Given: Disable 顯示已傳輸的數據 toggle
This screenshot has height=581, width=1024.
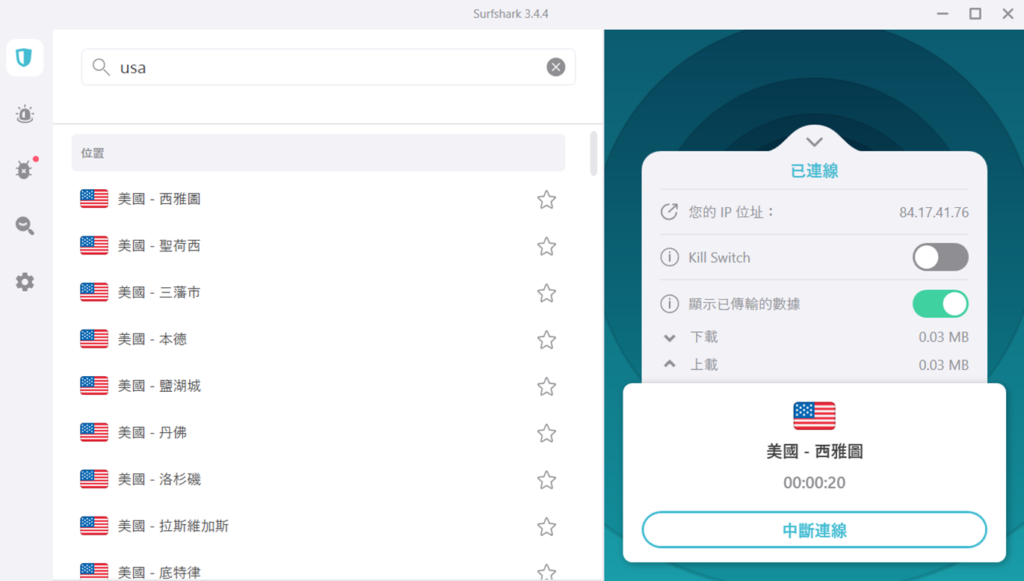Looking at the screenshot, I should click(x=940, y=304).
